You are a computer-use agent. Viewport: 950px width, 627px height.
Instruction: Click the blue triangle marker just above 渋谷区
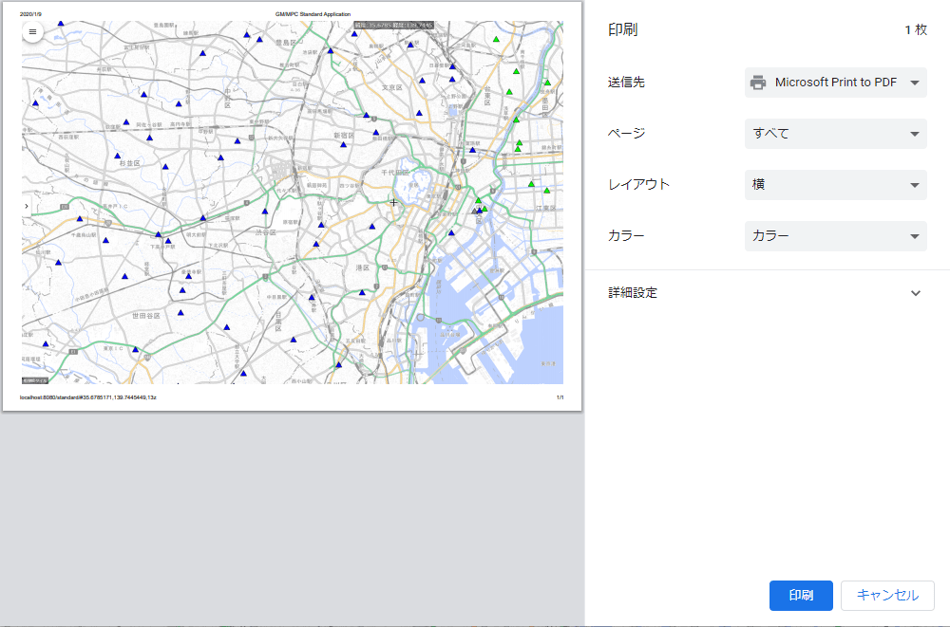pos(263,211)
